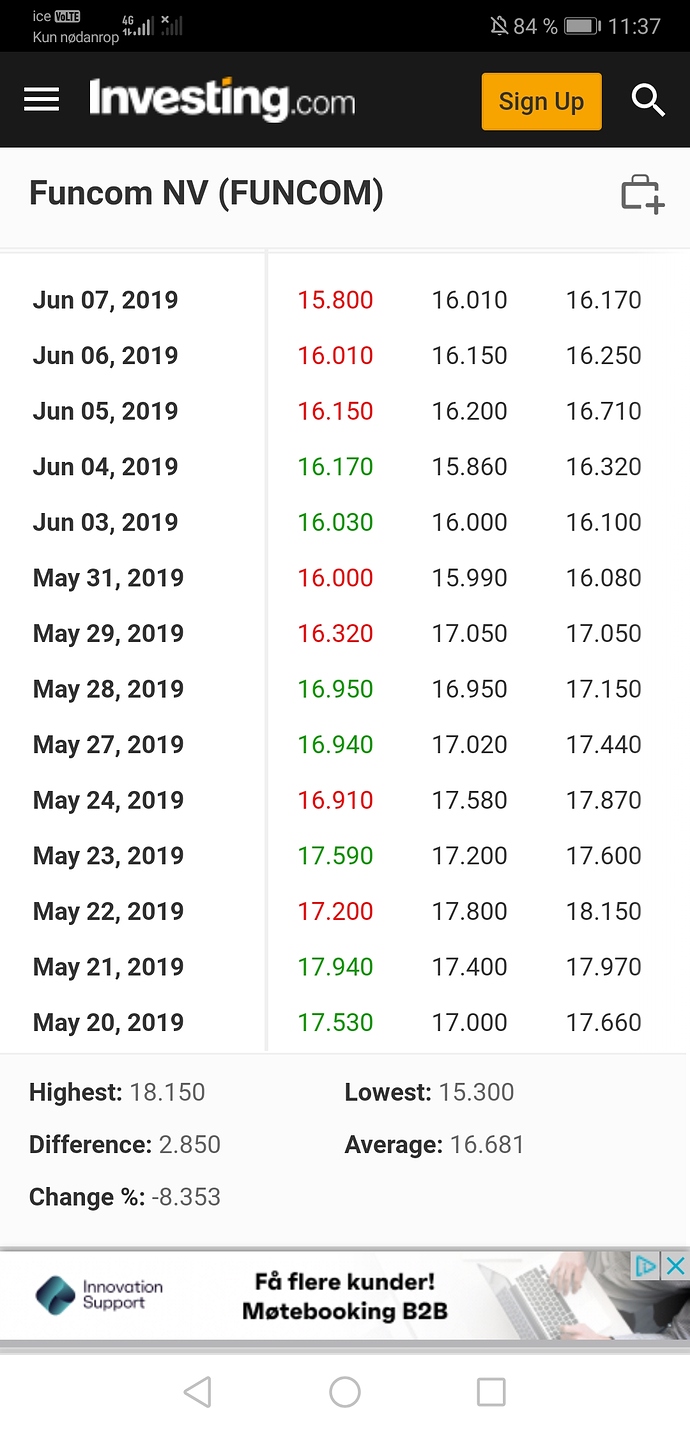This screenshot has width=690, height=1431.
Task: Tap the Android back navigation arrow
Action: point(197,1391)
